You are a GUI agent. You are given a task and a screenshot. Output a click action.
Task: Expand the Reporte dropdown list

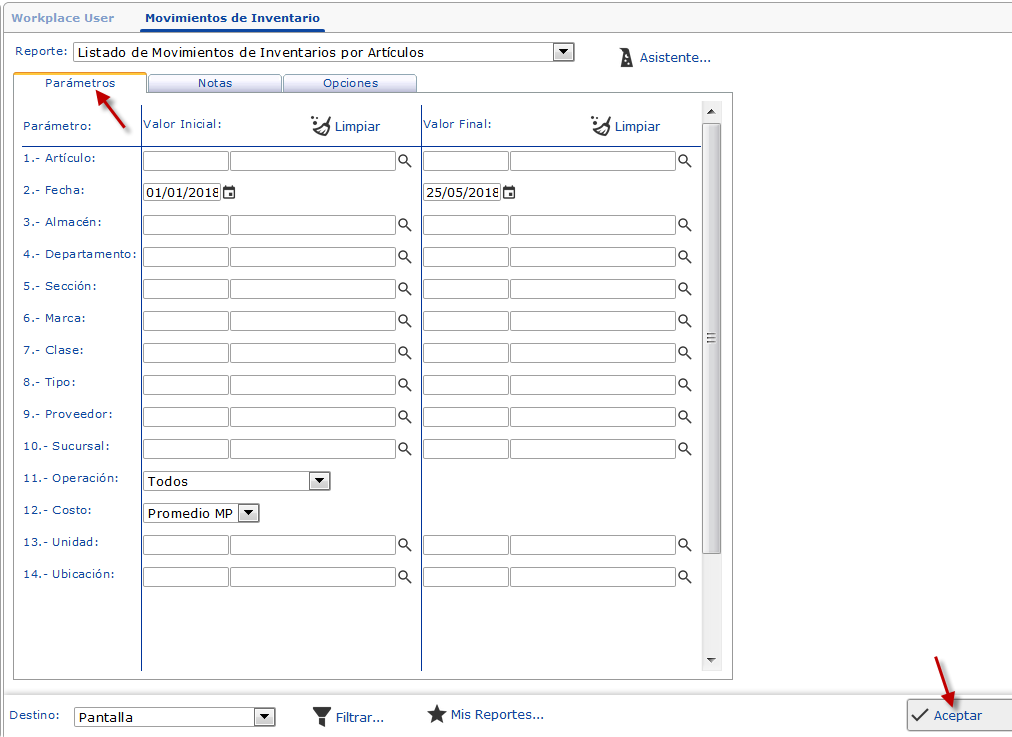click(564, 52)
